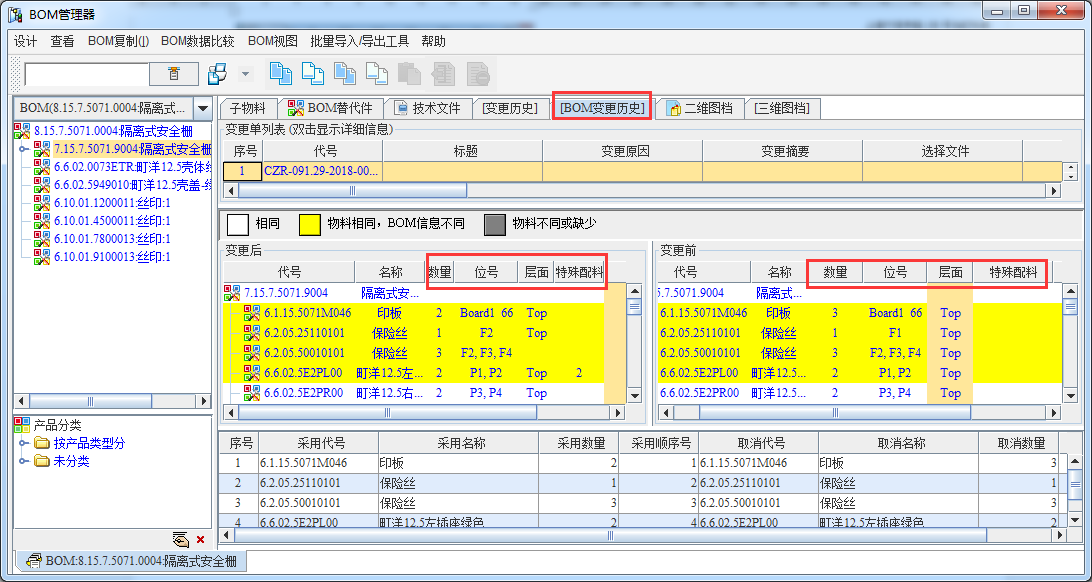1092x582 pixels.
Task: Click the first blue copy-pages icon in the toolbar
Action: pyautogui.click(x=281, y=74)
